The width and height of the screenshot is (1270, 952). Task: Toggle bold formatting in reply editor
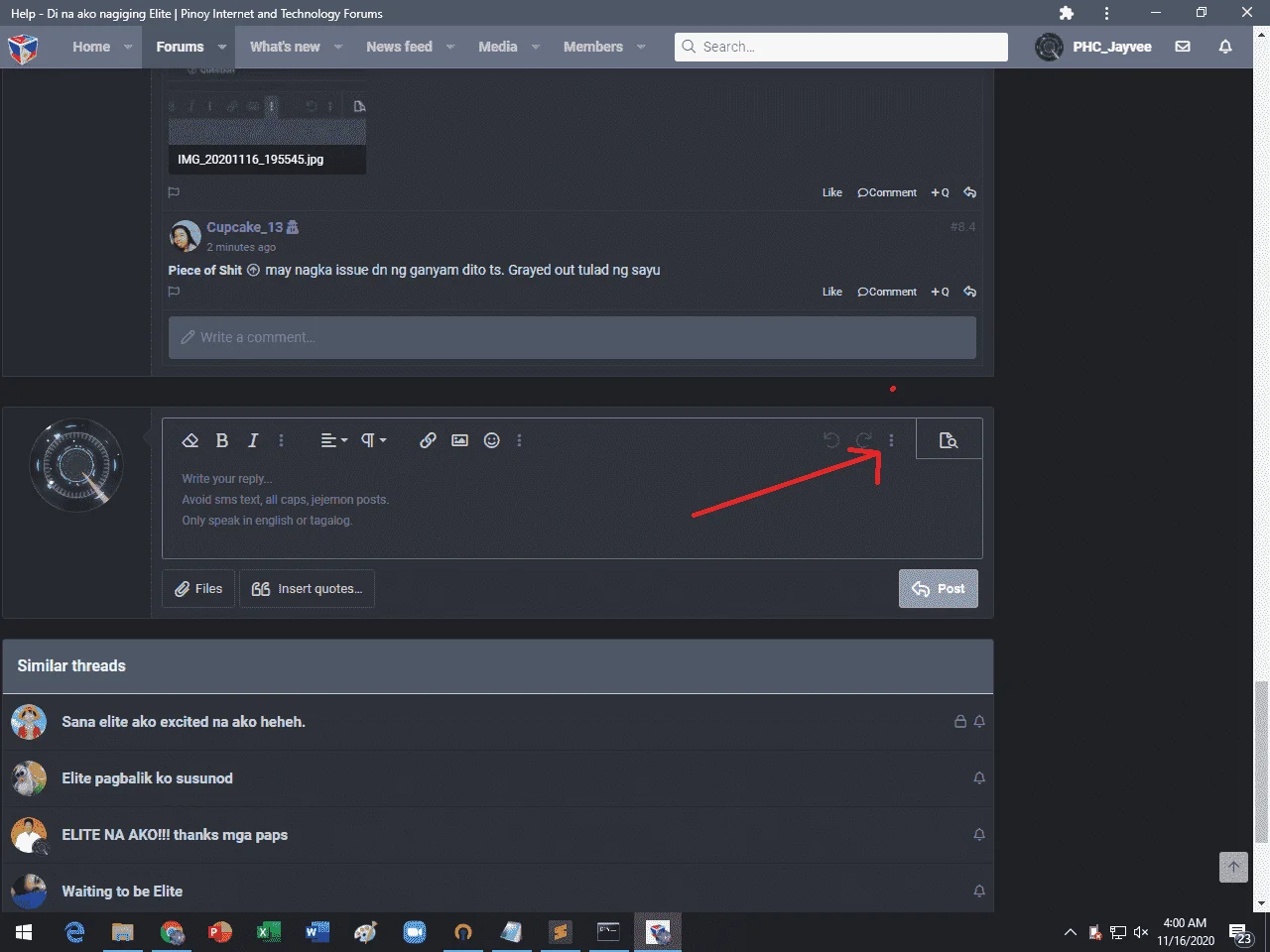click(222, 440)
